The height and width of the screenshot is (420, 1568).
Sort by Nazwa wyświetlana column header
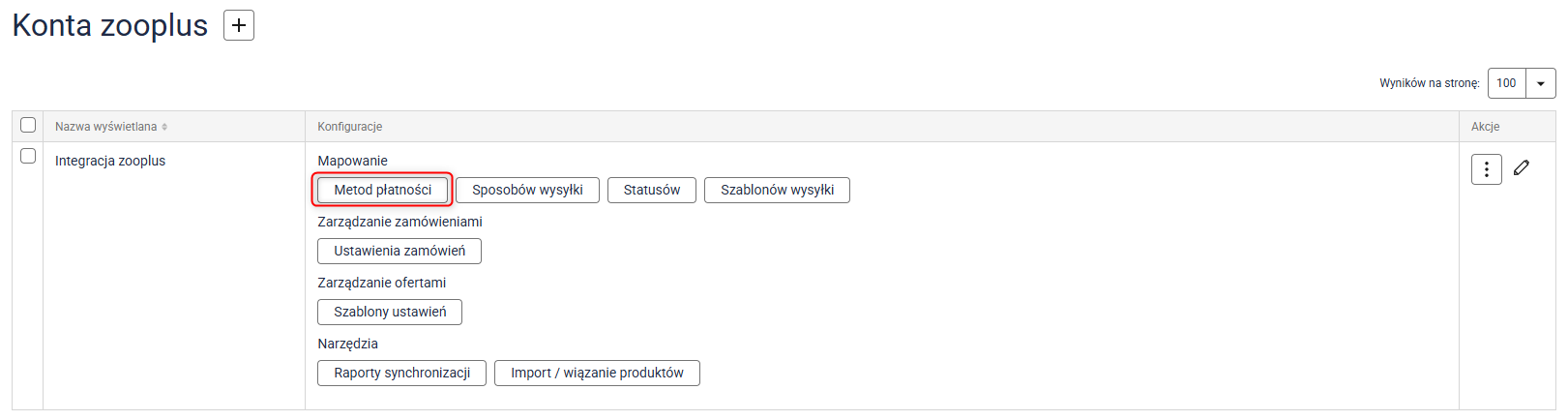click(x=105, y=127)
